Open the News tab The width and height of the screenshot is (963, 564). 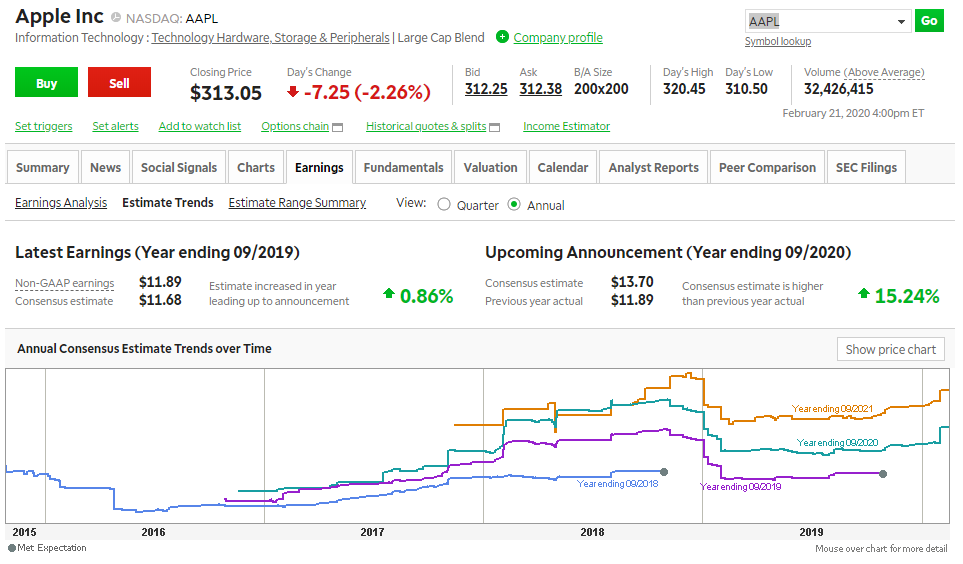tap(106, 167)
